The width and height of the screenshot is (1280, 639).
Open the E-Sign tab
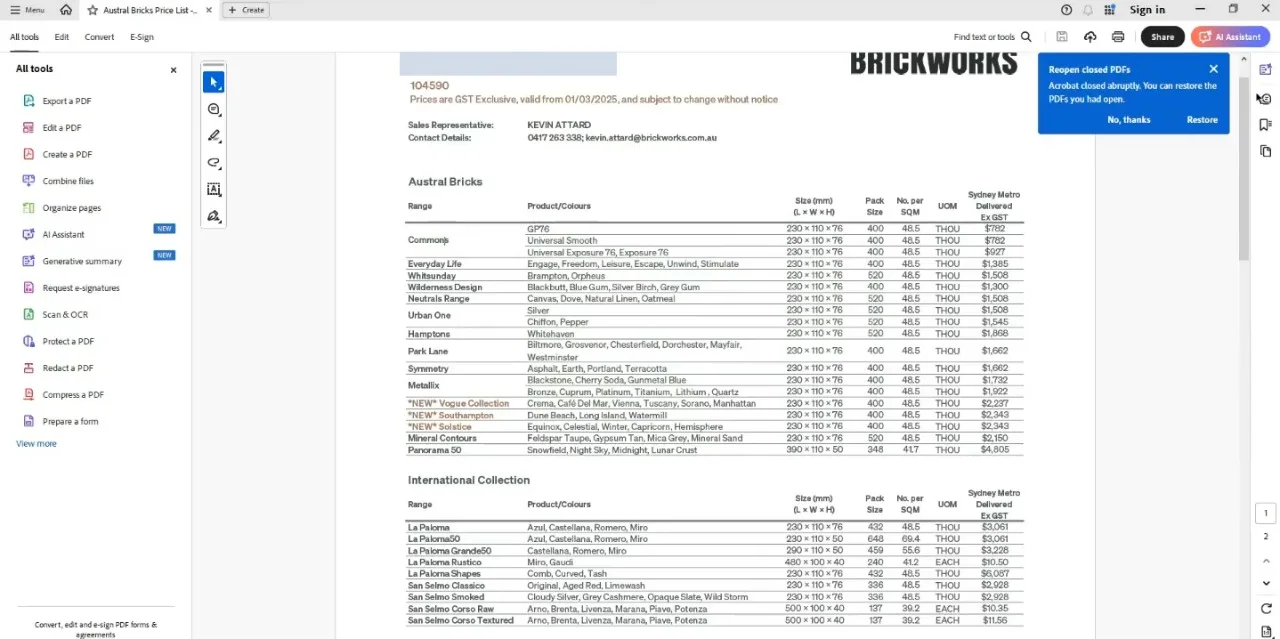tap(142, 37)
